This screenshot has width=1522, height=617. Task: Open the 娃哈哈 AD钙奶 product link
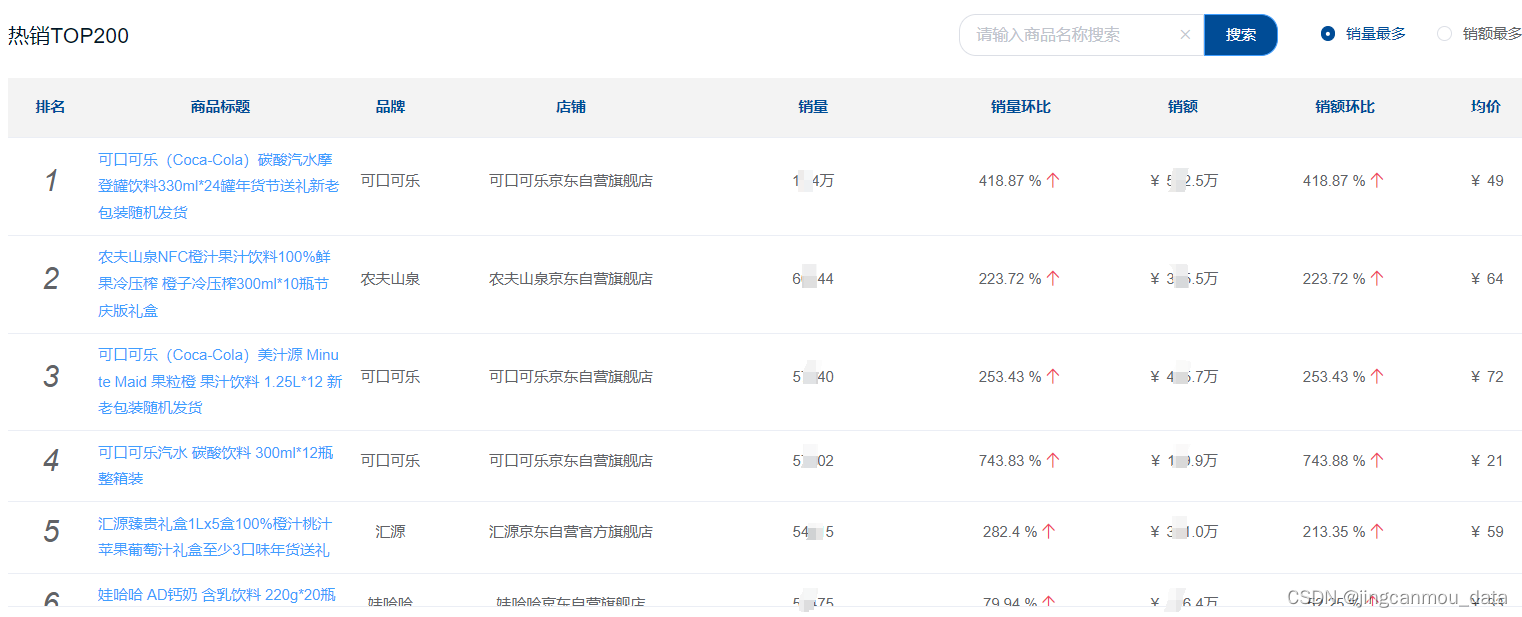(217, 595)
